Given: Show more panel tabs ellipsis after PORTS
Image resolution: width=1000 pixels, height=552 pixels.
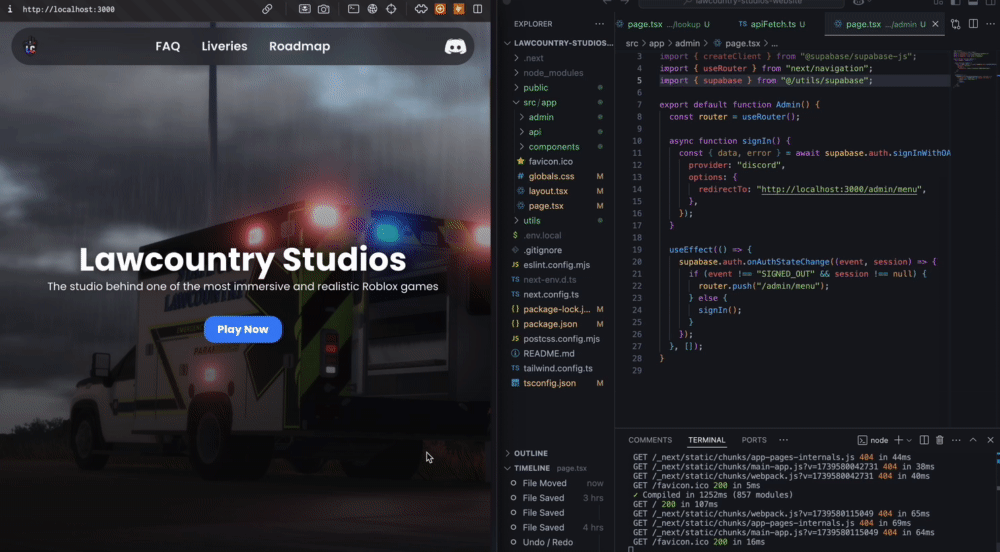Looking at the screenshot, I should [783, 440].
